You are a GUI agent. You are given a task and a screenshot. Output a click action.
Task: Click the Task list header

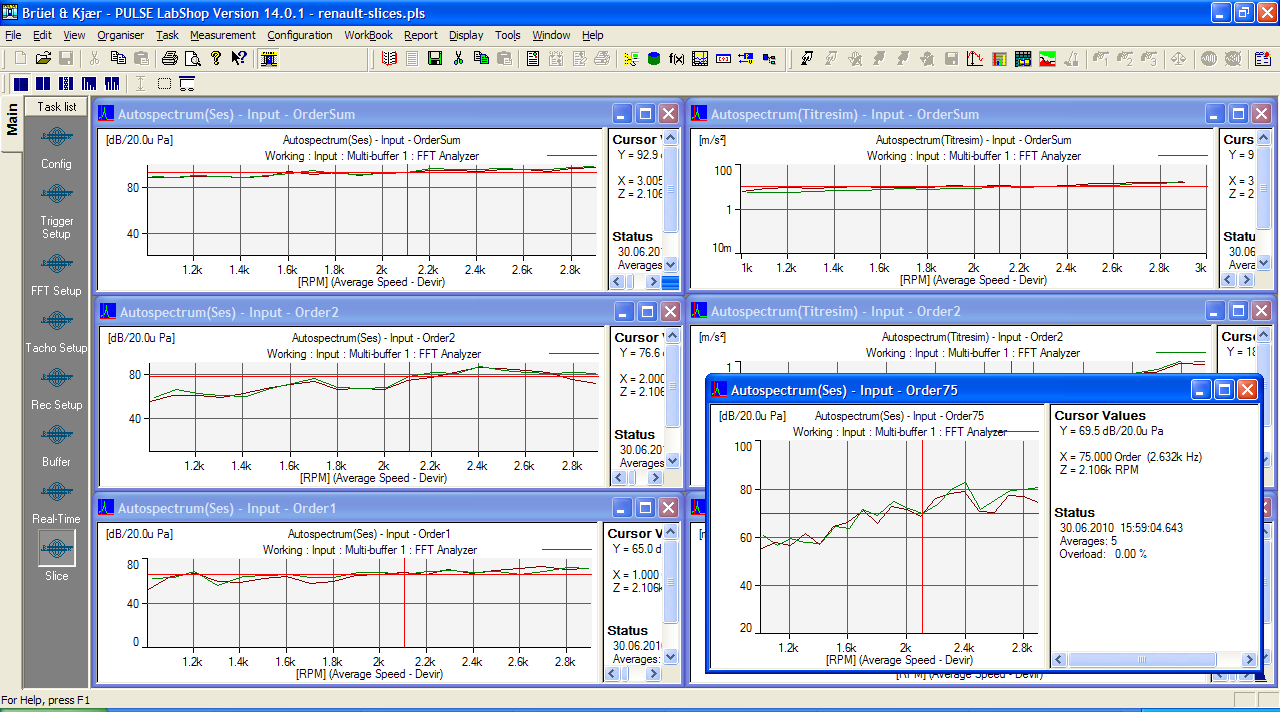pyautogui.click(x=56, y=106)
